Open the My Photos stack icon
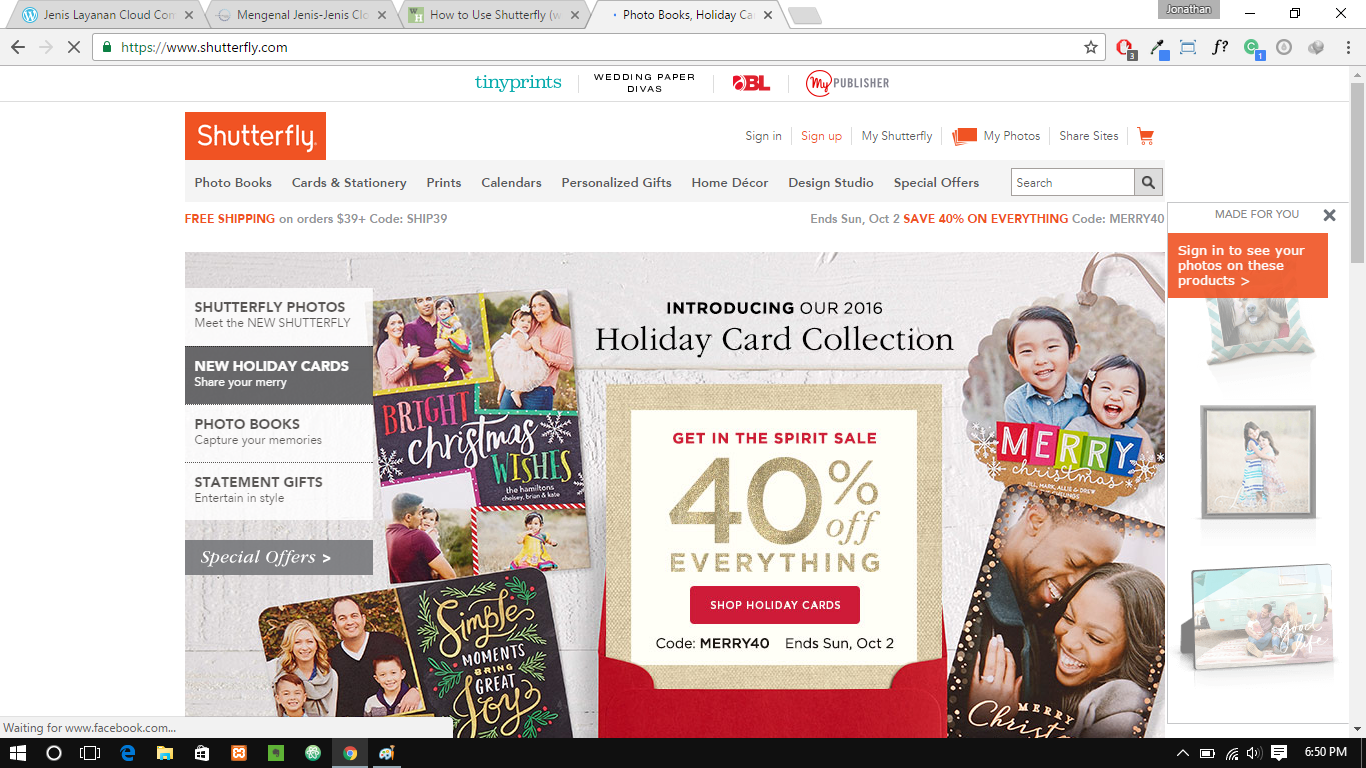 964,136
